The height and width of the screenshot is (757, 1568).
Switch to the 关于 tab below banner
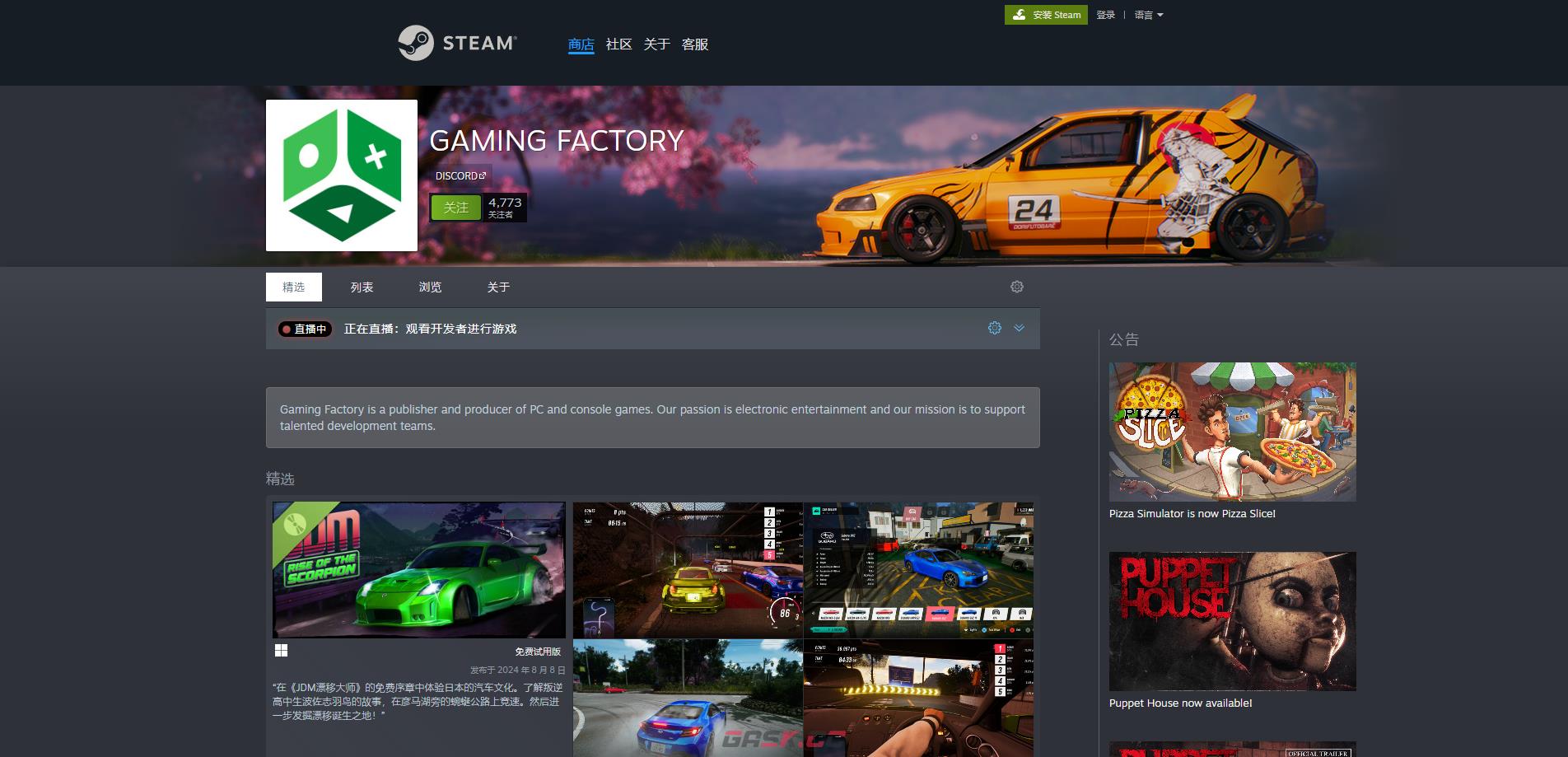click(498, 287)
